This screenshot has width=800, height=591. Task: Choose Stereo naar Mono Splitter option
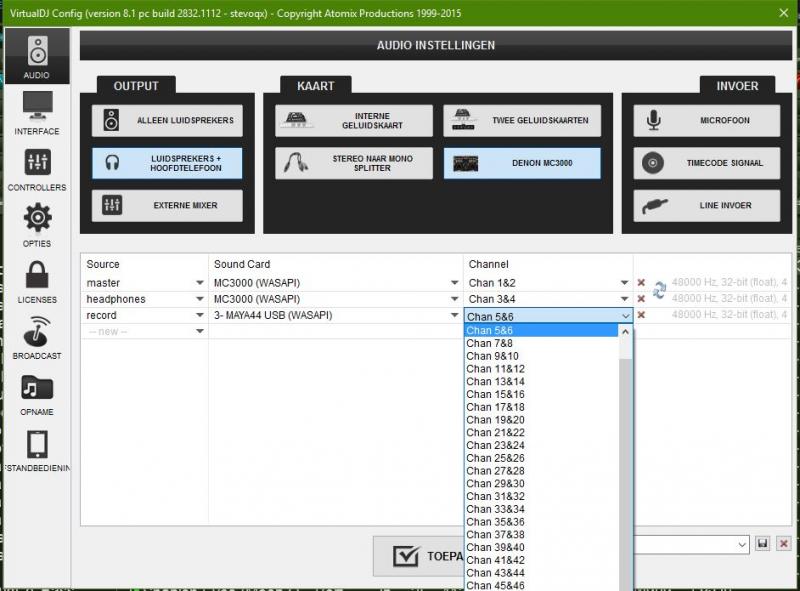point(354,163)
